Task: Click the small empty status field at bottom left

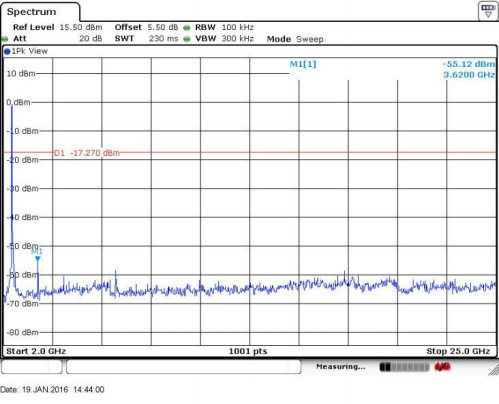Action: point(32,367)
